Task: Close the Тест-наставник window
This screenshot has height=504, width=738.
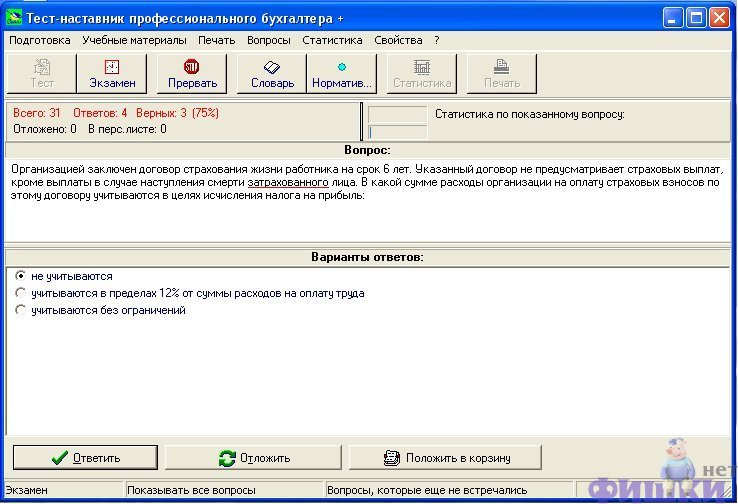Action: (719, 18)
